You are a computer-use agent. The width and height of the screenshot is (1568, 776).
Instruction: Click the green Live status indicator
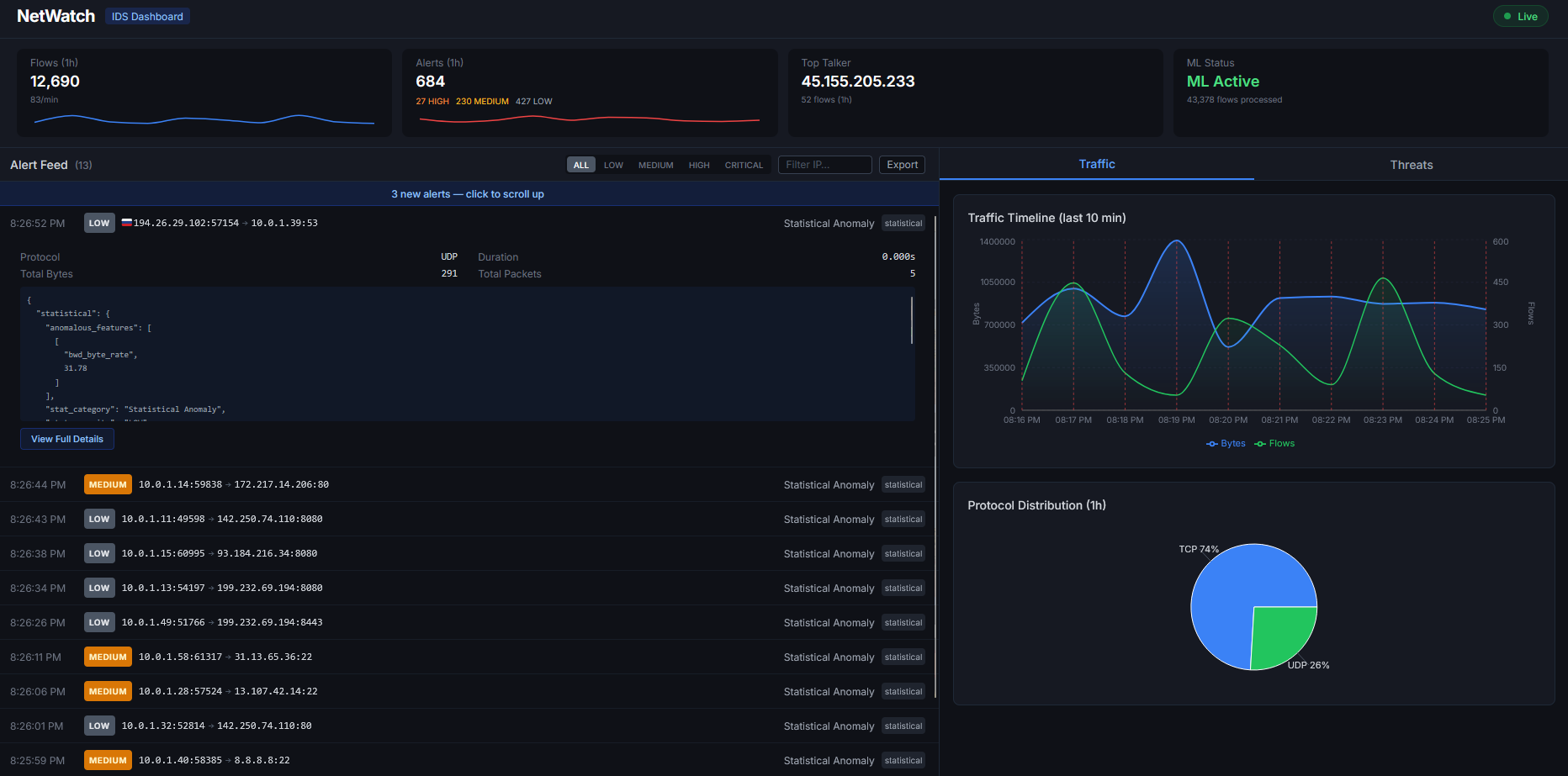point(1520,16)
